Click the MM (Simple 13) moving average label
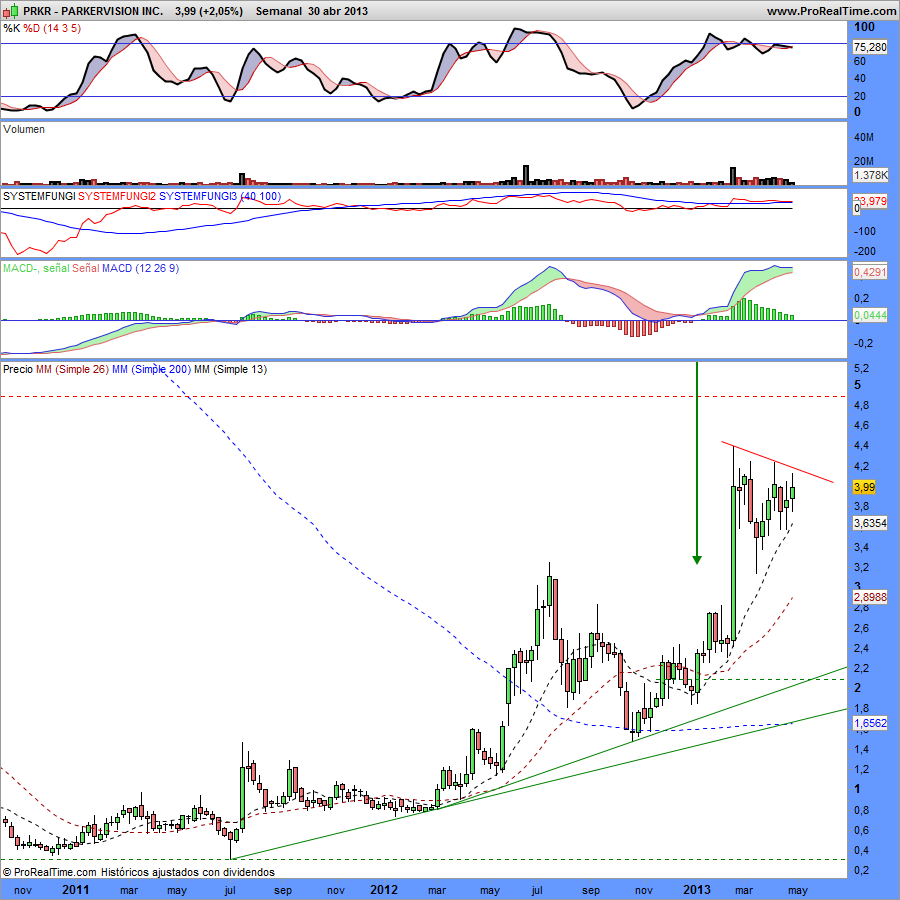Viewport: 900px width, 900px height. [231, 369]
